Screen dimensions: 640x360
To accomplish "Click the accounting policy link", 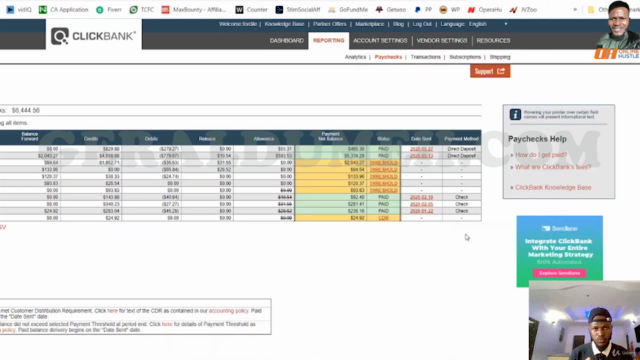I will pyautogui.click(x=228, y=311).
